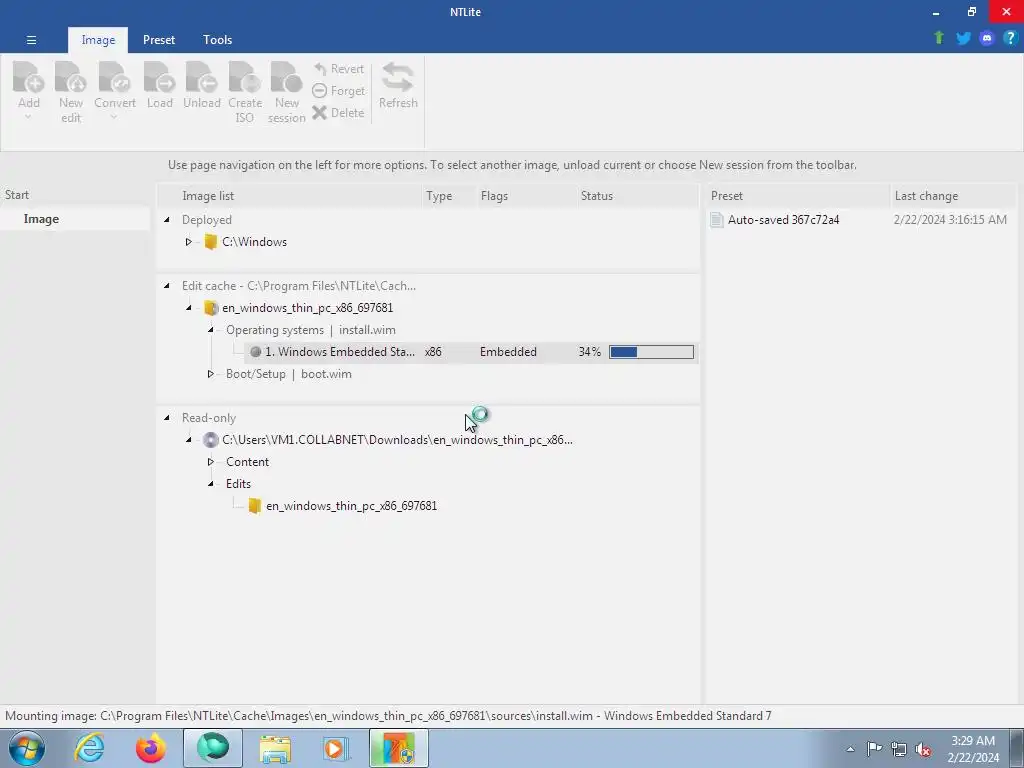Open the Help question mark icon

point(1010,38)
